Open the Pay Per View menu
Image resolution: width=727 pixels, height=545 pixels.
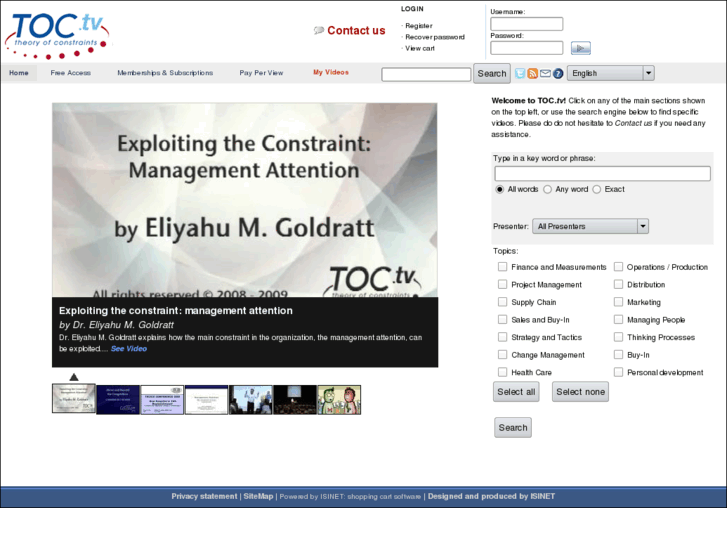click(x=261, y=73)
